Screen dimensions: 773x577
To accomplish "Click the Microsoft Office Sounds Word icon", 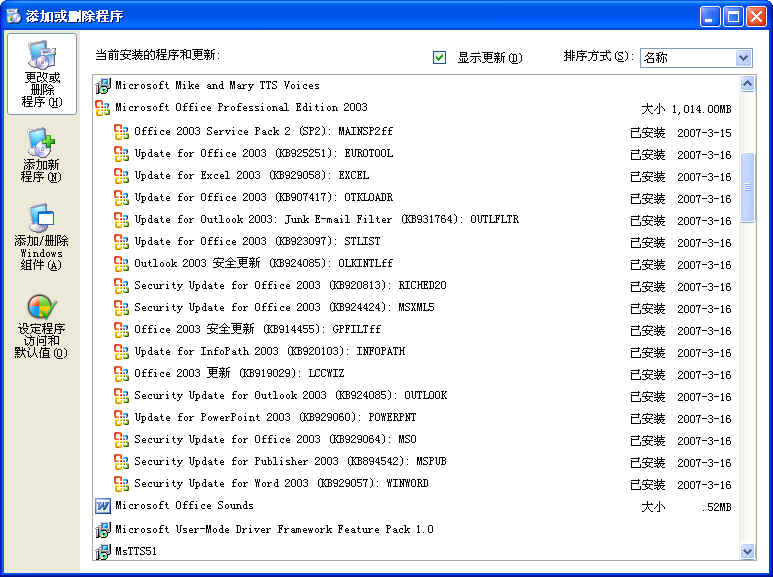I will (x=103, y=505).
